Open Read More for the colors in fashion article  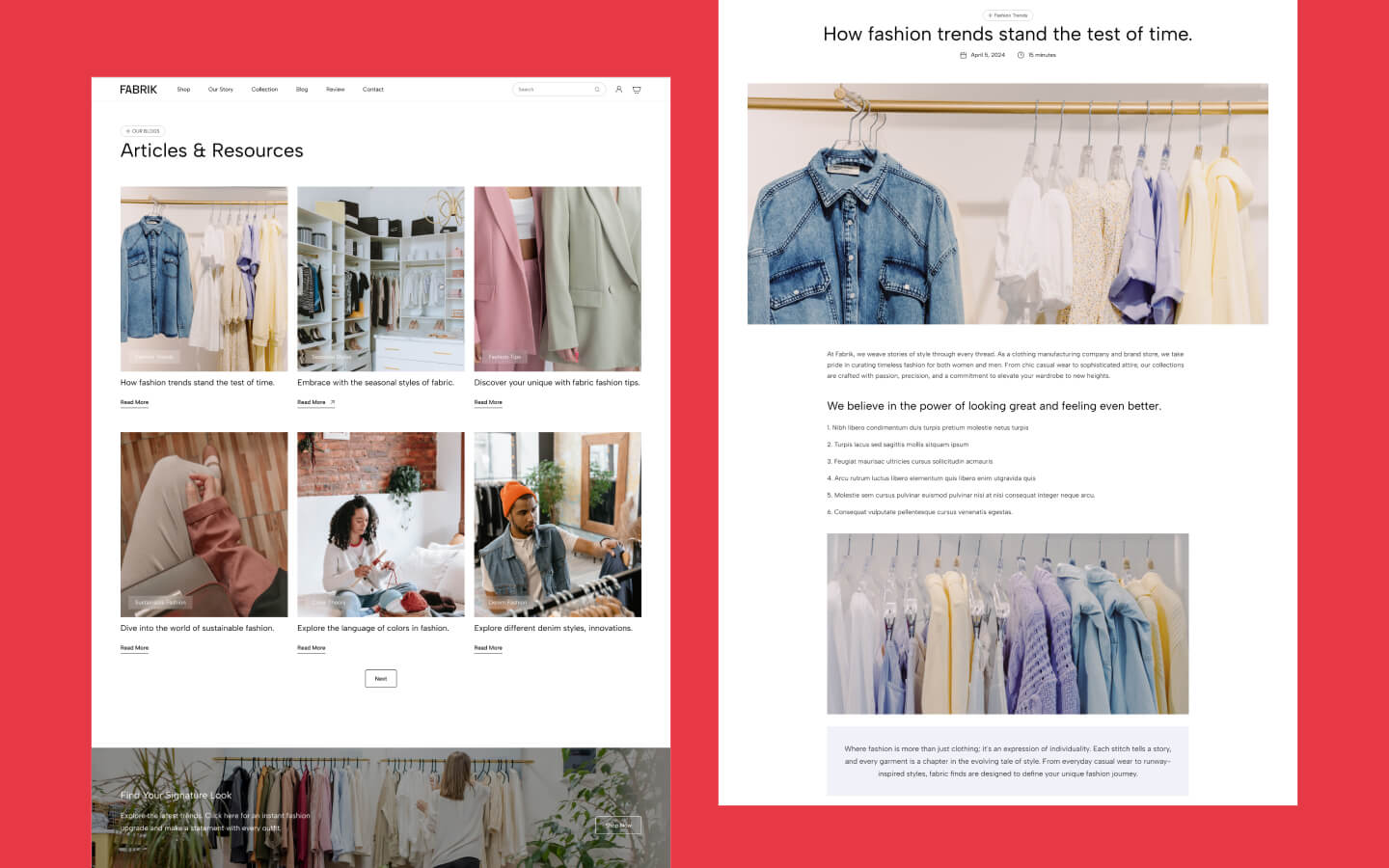(x=311, y=647)
